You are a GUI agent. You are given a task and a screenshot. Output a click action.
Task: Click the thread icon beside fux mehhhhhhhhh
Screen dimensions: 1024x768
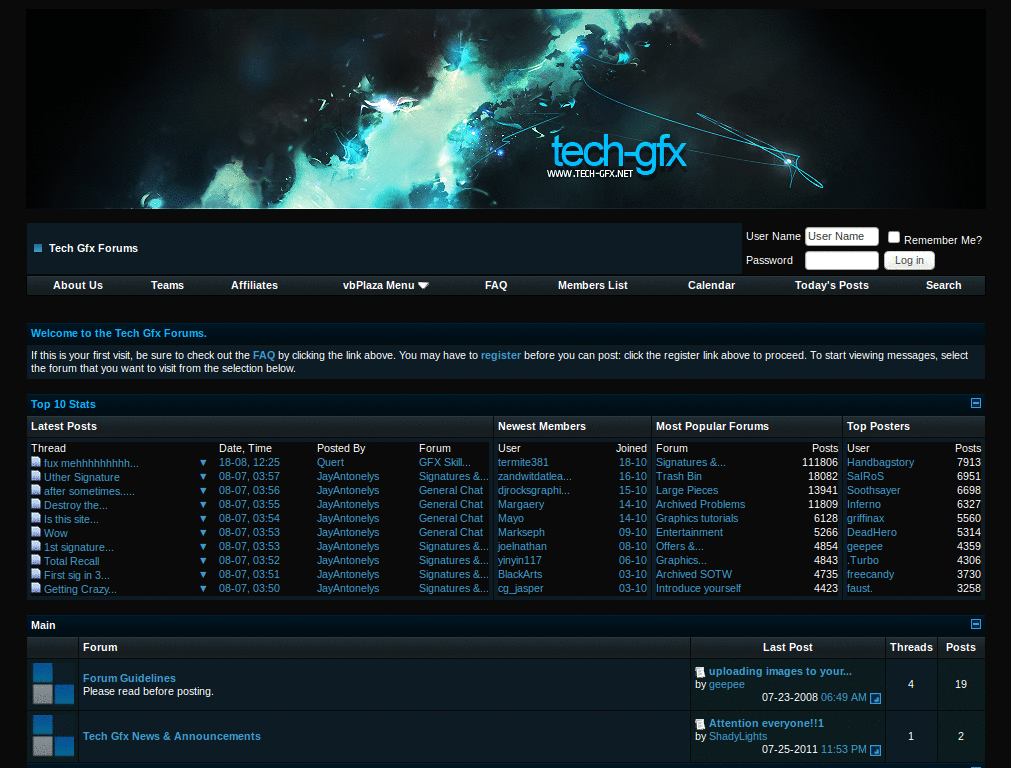pos(35,462)
